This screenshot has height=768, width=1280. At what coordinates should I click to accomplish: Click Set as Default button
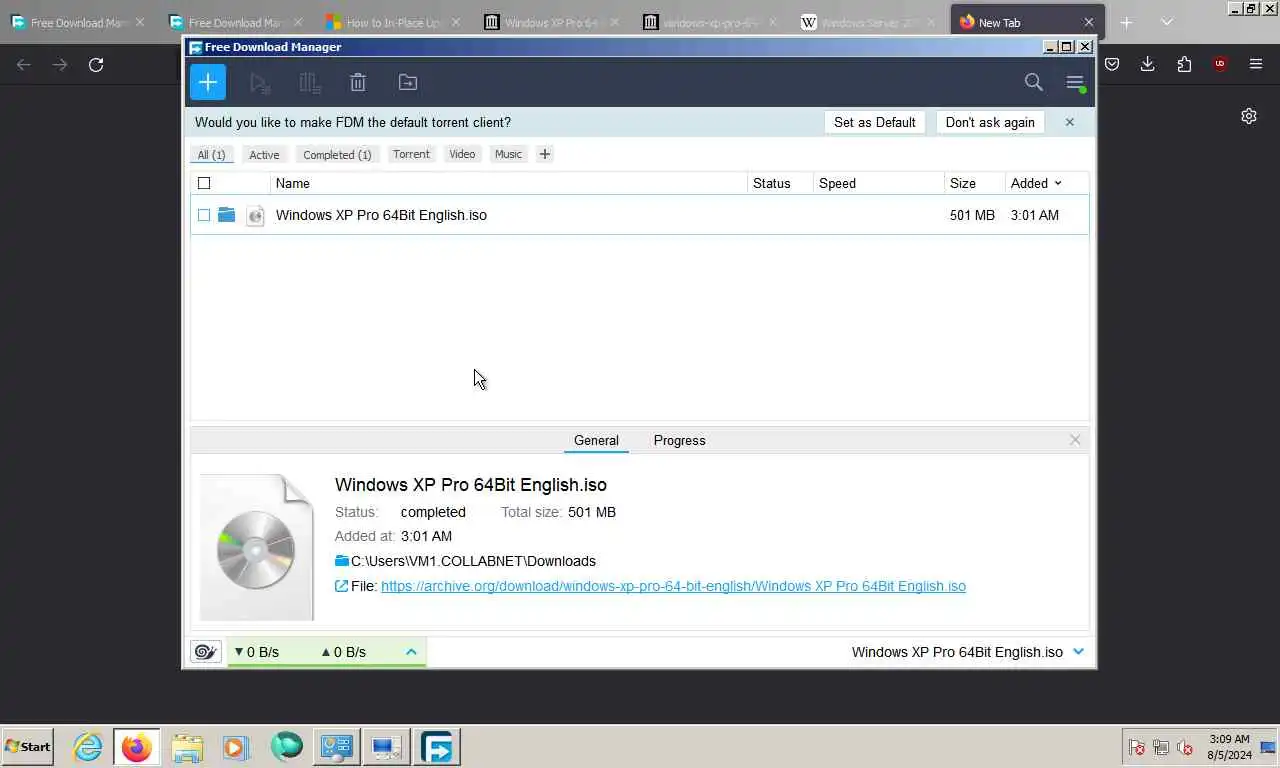point(875,122)
